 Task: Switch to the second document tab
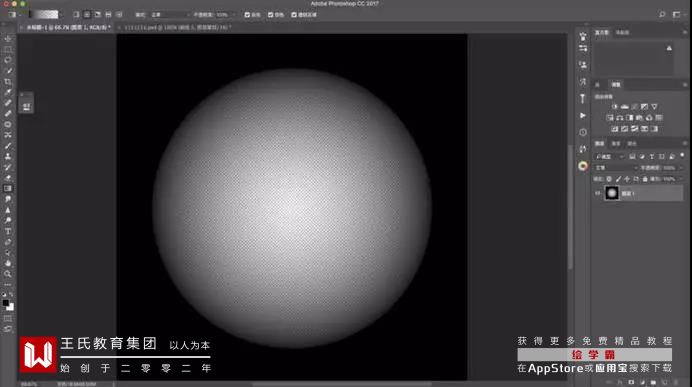coord(177,27)
